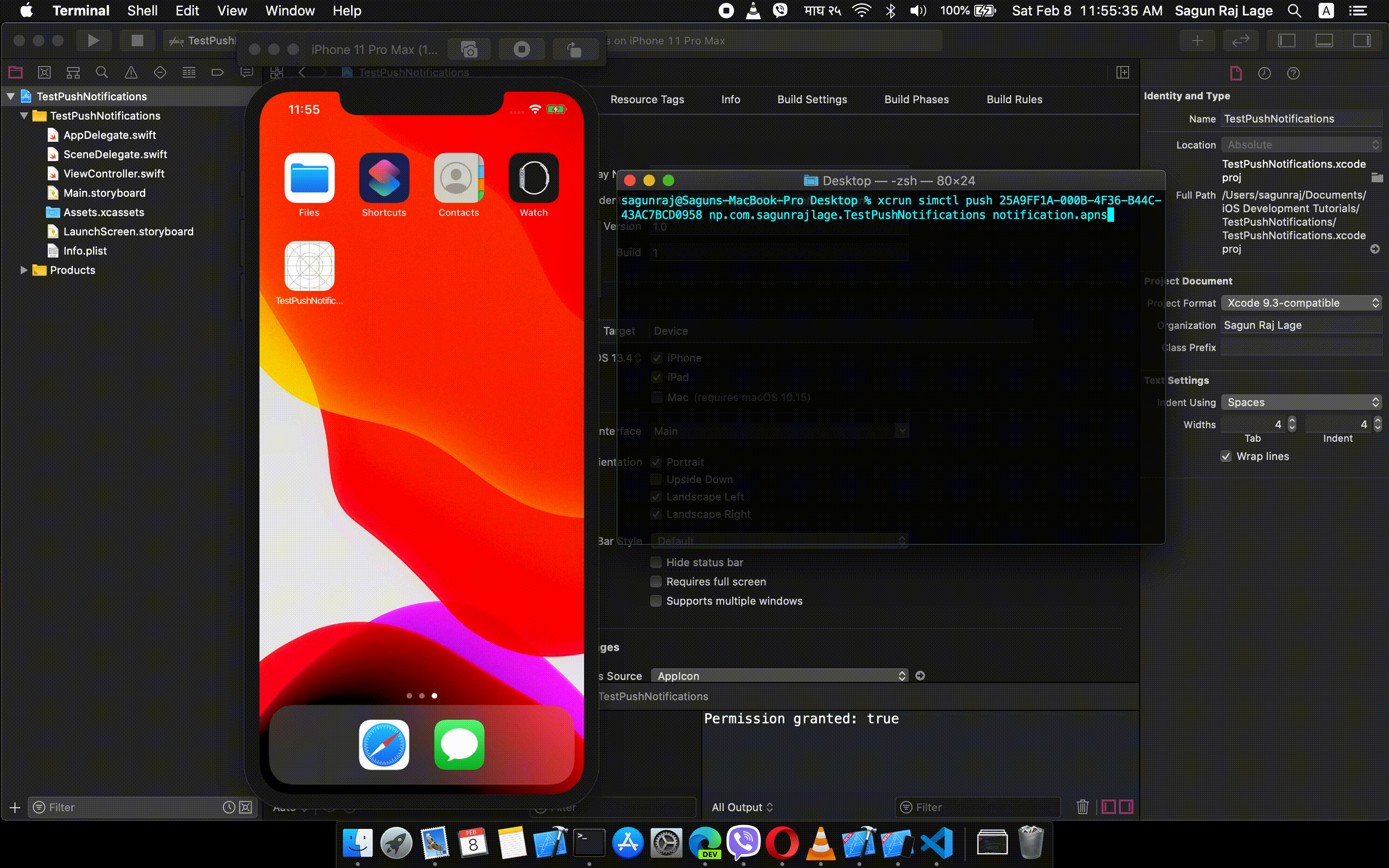Screen dimensions: 1389x868
Task: Click the Run play button in Xcode toolbar
Action: point(93,40)
